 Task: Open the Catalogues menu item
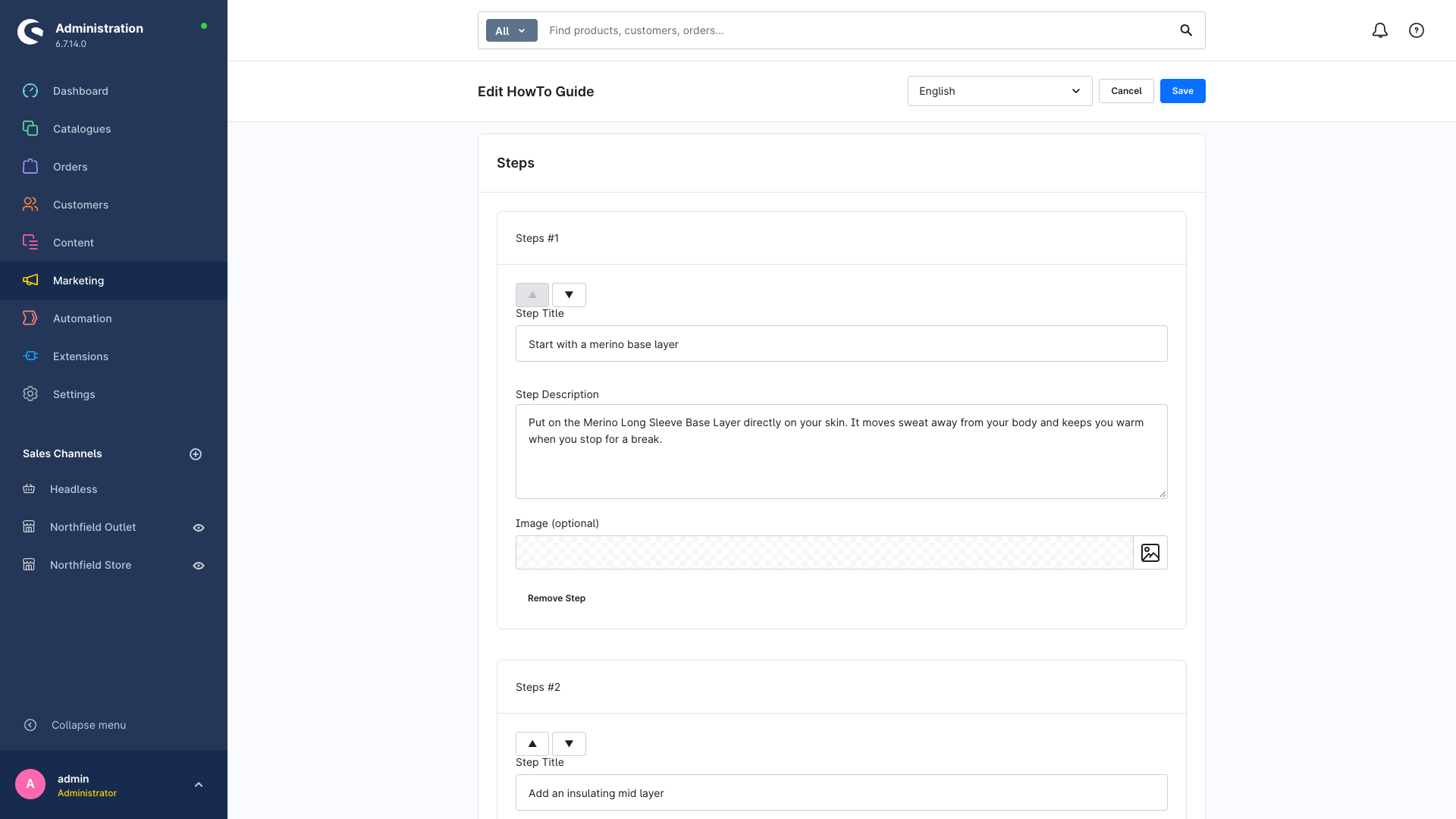point(82,129)
